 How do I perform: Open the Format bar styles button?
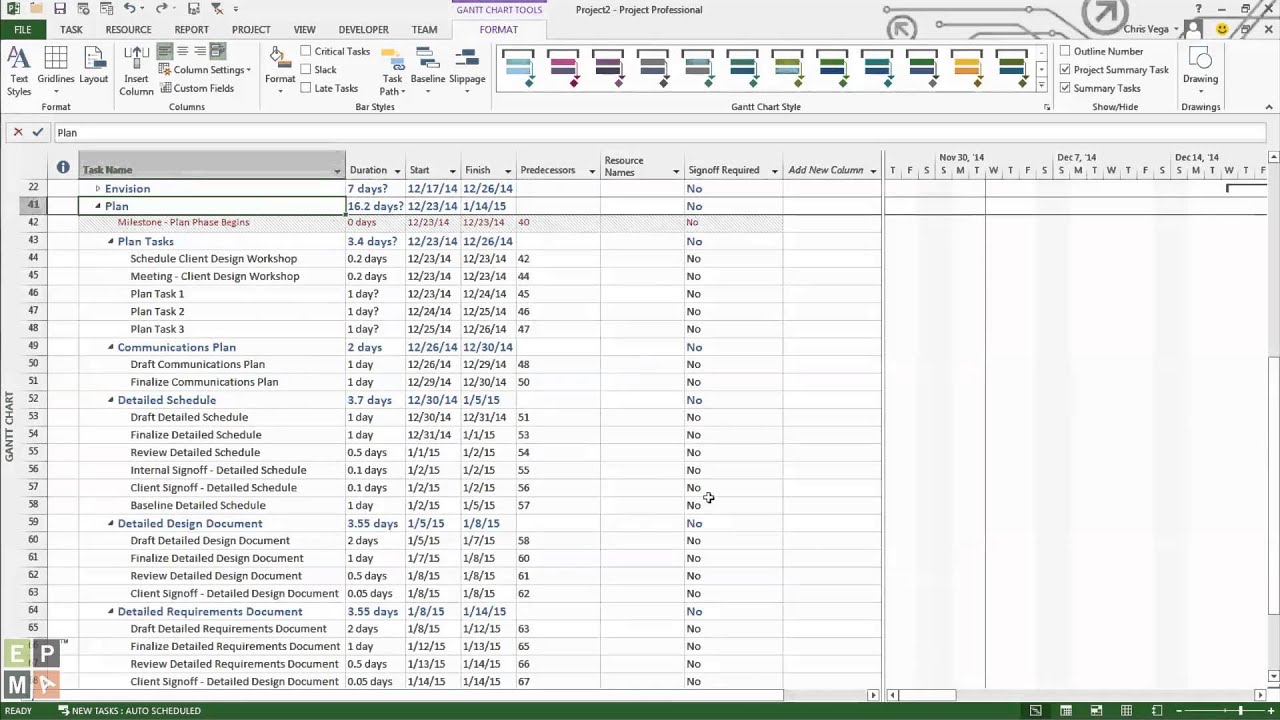click(x=280, y=71)
